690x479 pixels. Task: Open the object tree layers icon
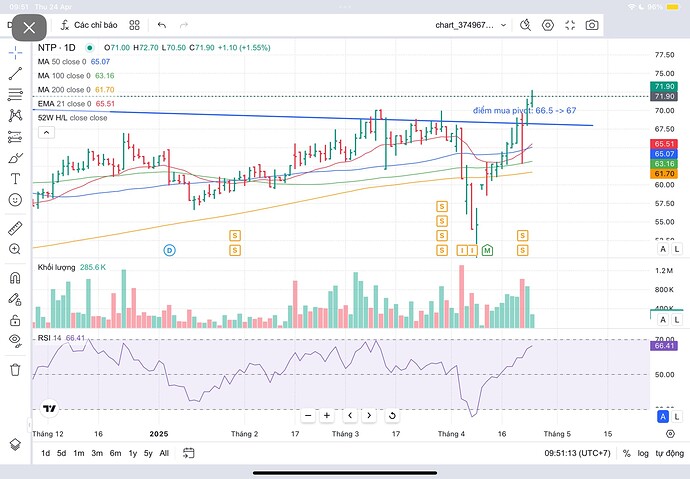coord(15,445)
